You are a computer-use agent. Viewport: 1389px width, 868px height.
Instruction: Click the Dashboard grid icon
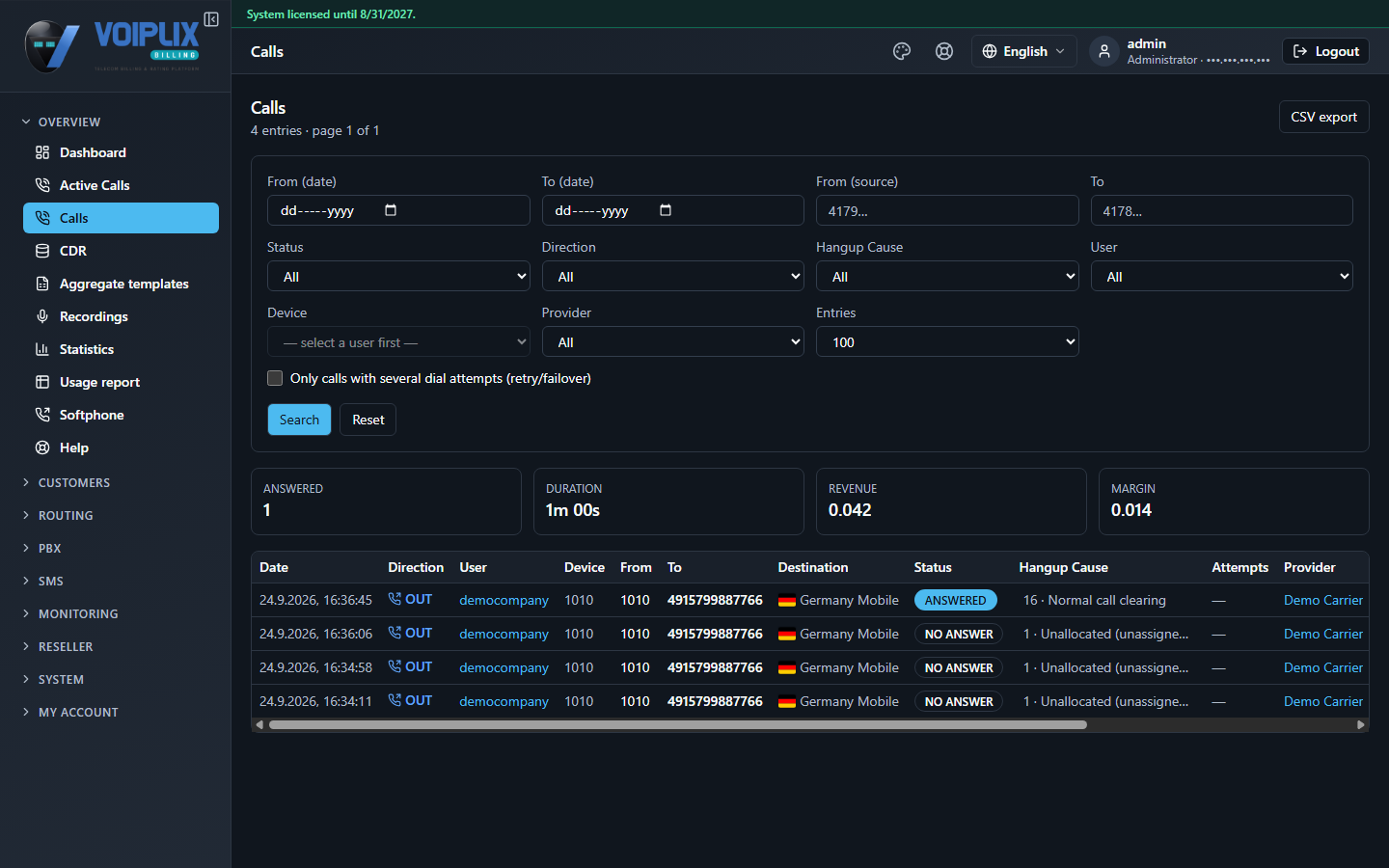click(42, 152)
